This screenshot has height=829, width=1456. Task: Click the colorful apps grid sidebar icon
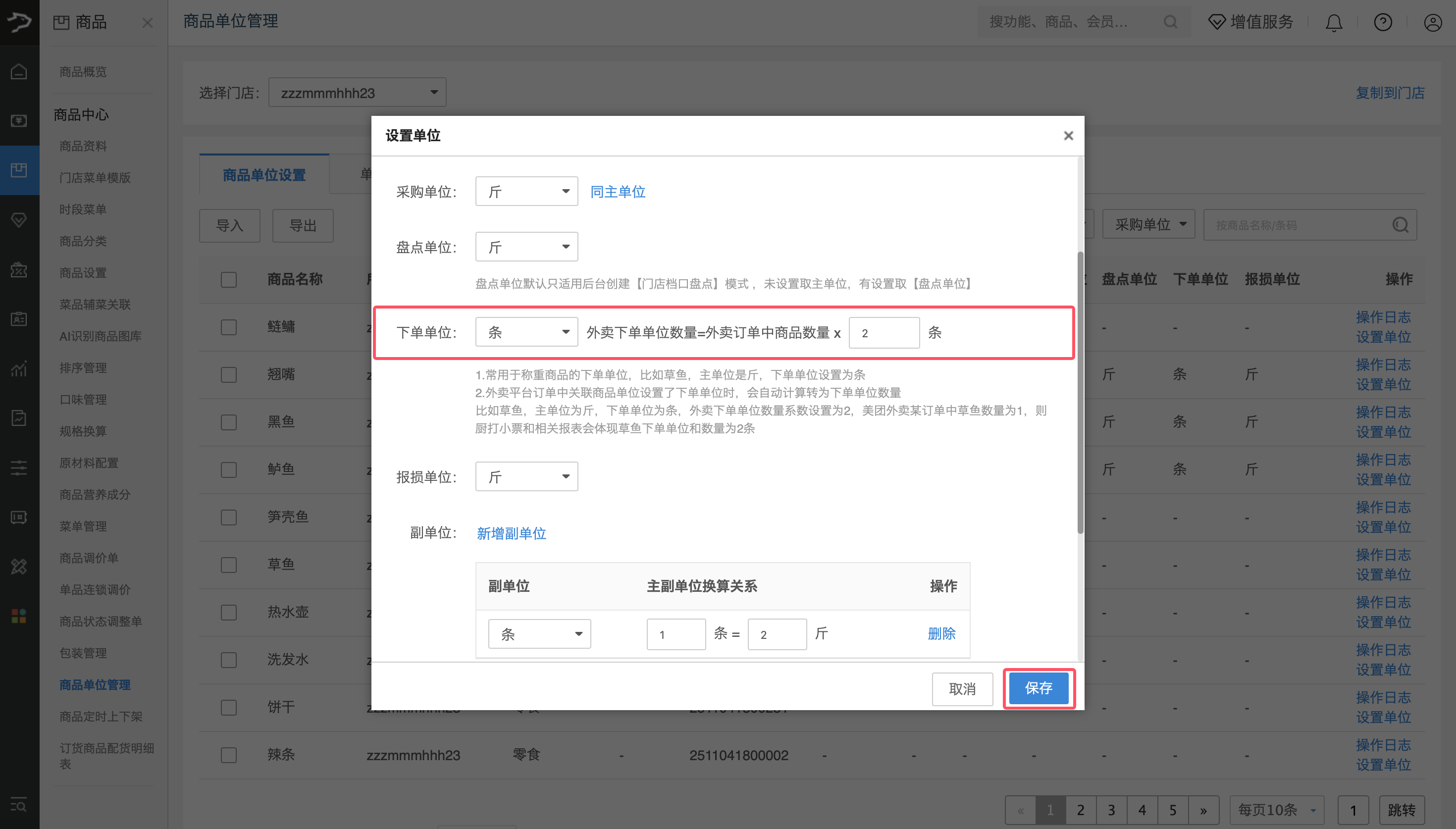pyautogui.click(x=19, y=616)
